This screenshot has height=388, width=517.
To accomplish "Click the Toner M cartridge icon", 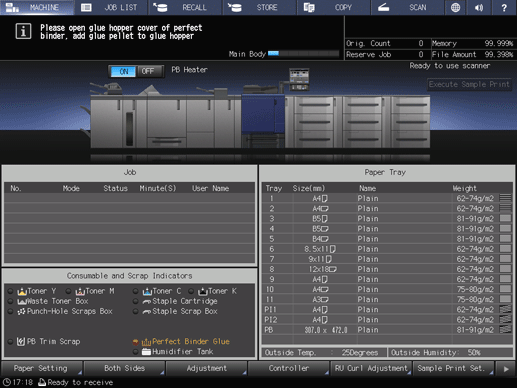I will click(x=80, y=291).
